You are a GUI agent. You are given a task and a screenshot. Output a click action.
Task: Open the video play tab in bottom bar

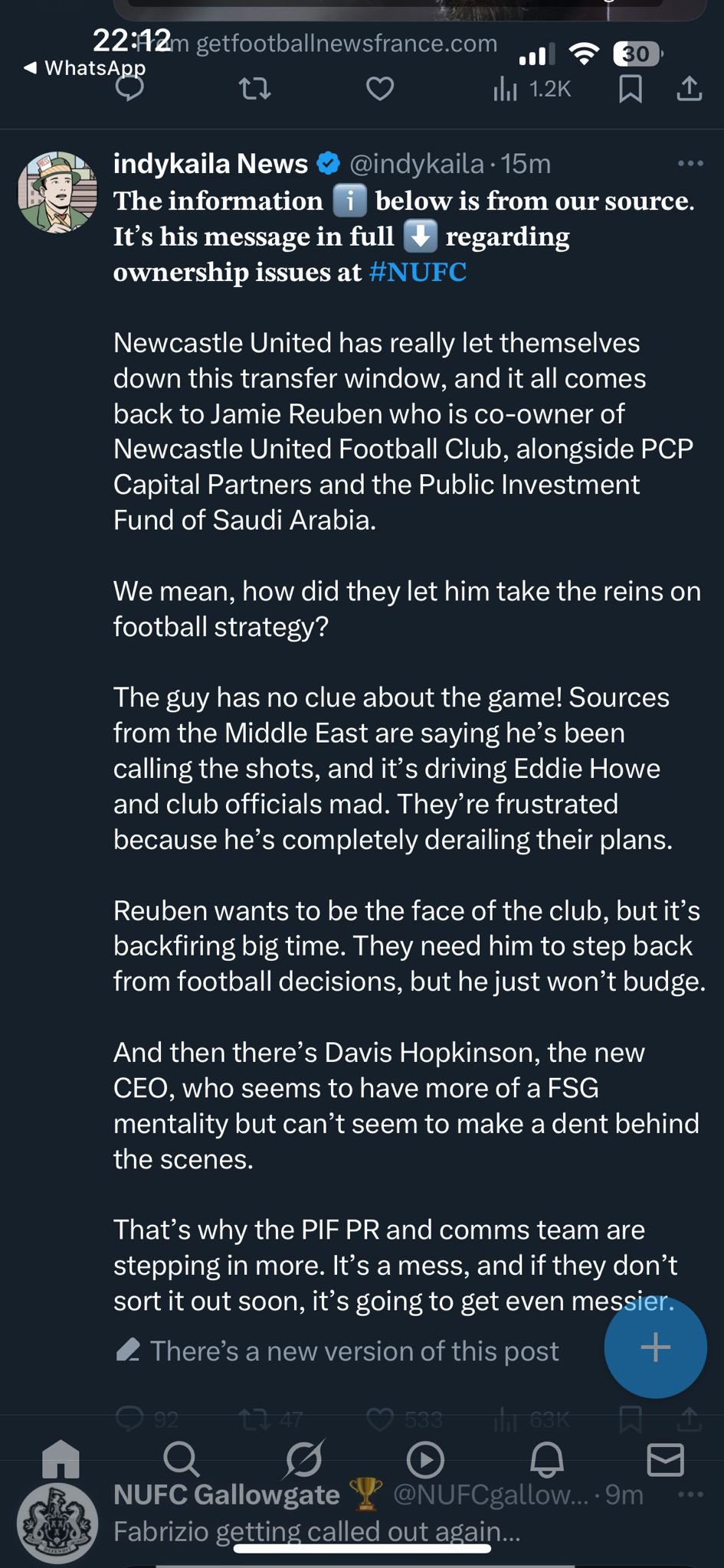pos(424,1460)
